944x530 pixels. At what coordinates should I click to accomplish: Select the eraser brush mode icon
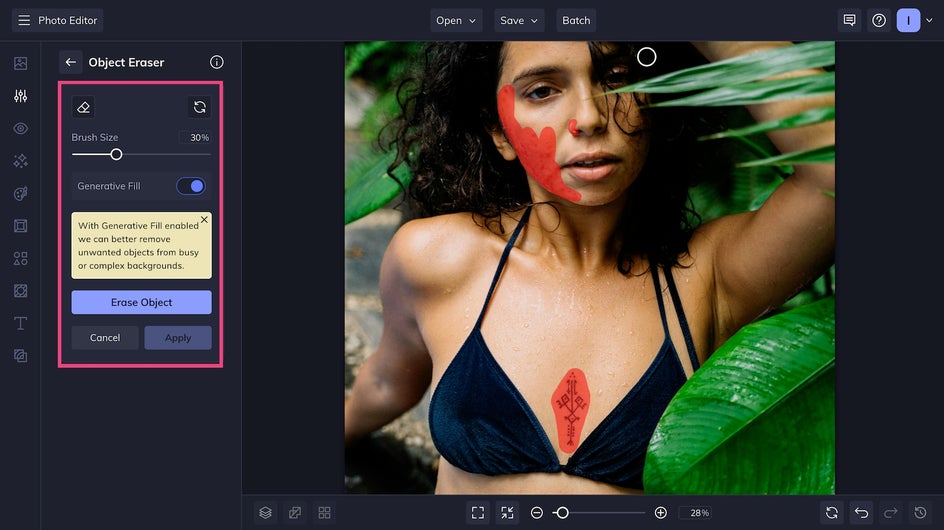coord(83,107)
